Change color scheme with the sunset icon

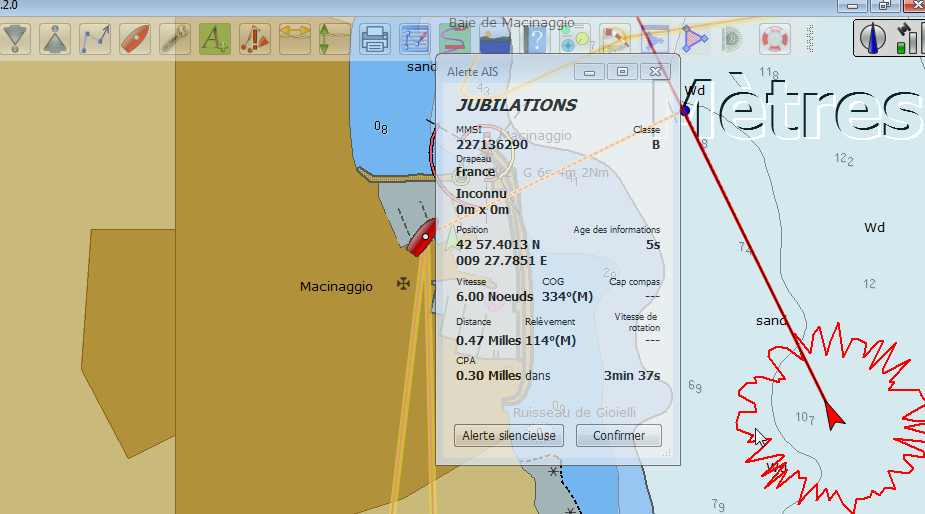495,39
